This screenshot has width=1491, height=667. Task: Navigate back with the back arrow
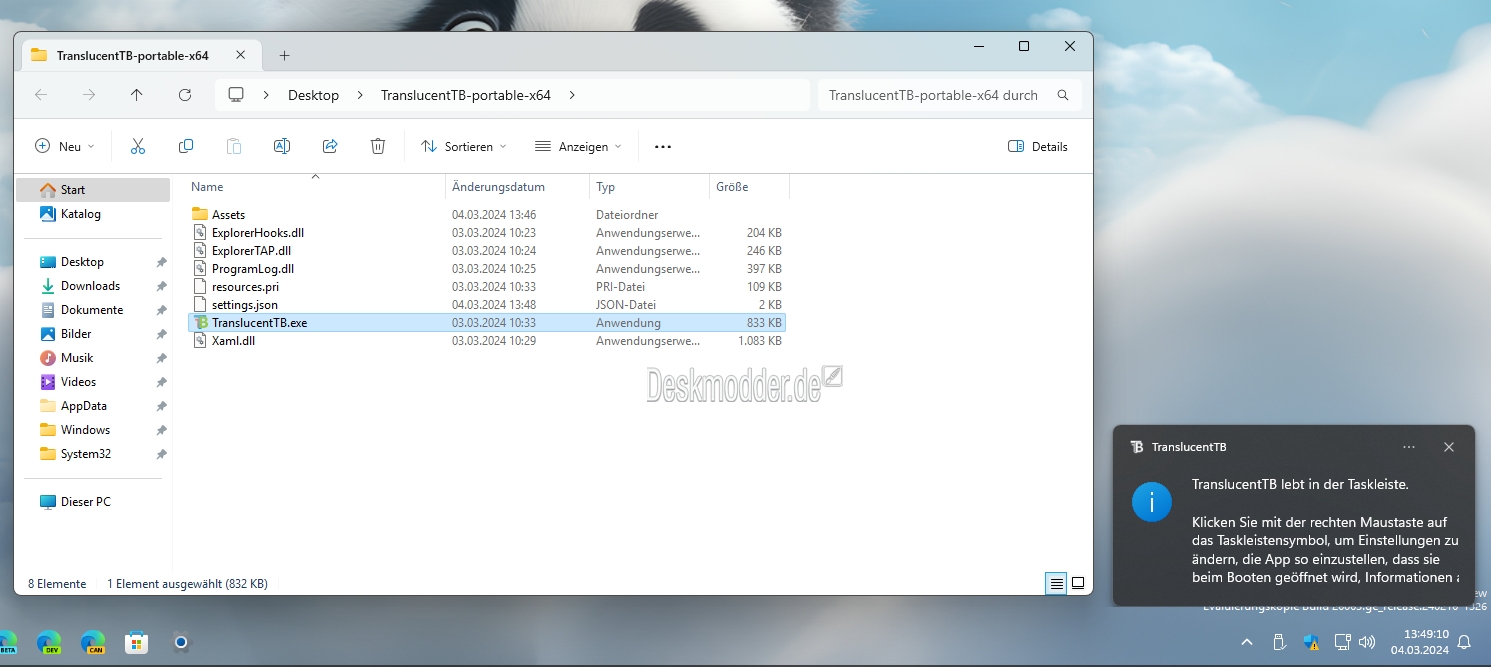tap(41, 95)
